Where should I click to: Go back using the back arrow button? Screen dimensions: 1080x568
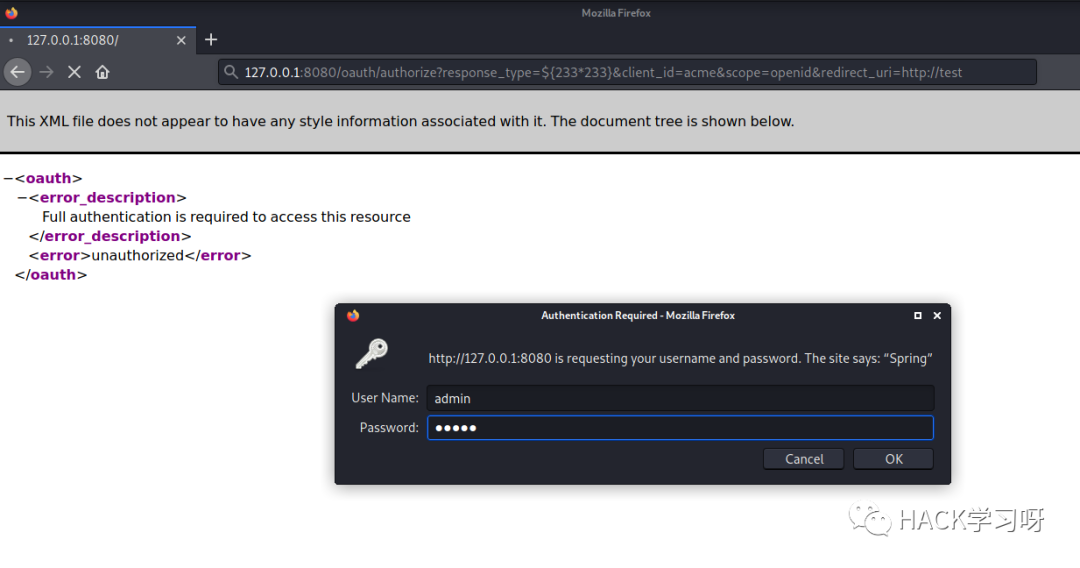[18, 72]
